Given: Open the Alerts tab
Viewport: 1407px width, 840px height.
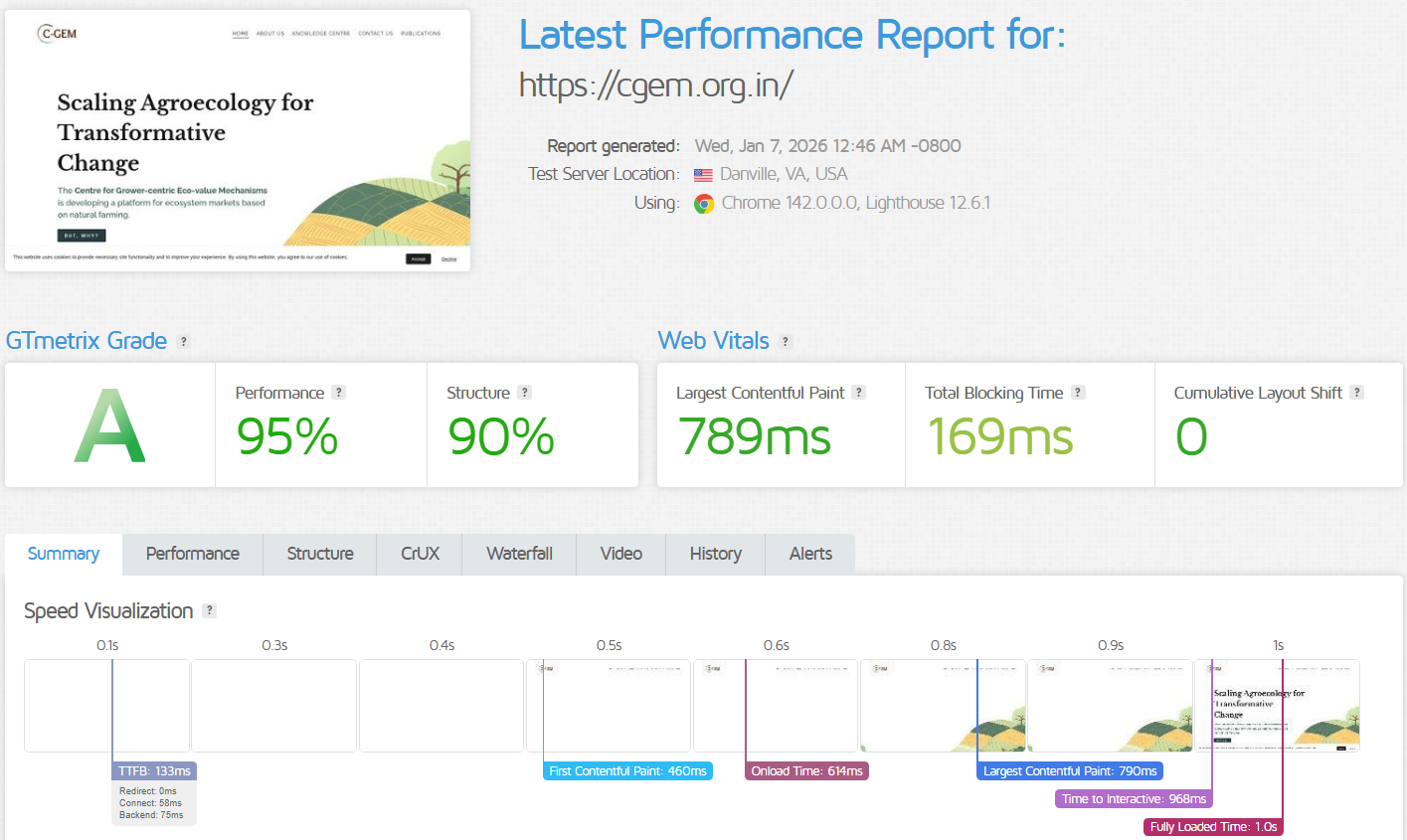Looking at the screenshot, I should [x=810, y=554].
